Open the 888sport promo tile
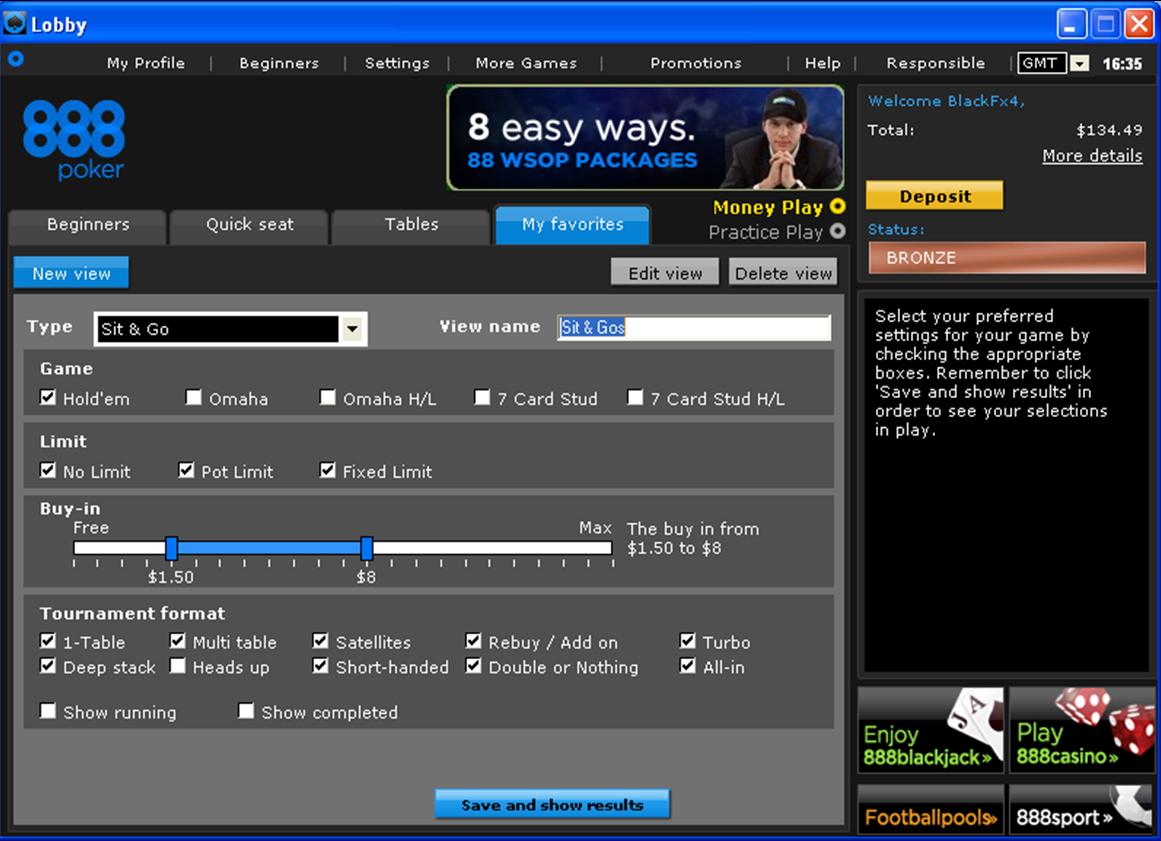The image size is (1161, 841). [1082, 809]
